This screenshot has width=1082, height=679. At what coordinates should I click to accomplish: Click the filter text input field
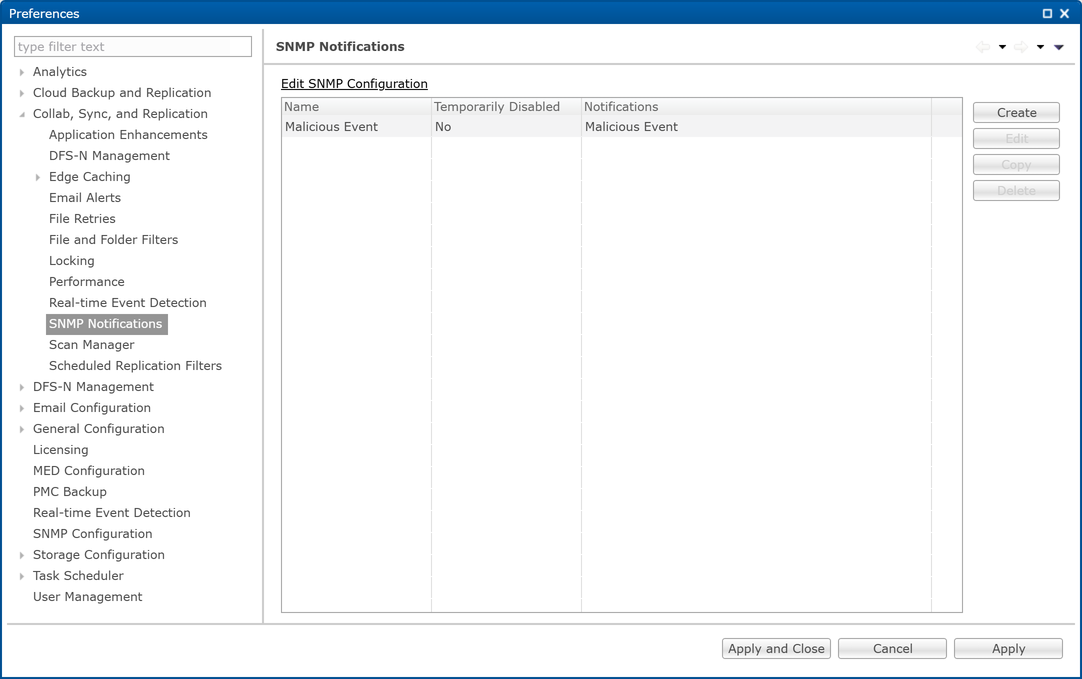132,46
